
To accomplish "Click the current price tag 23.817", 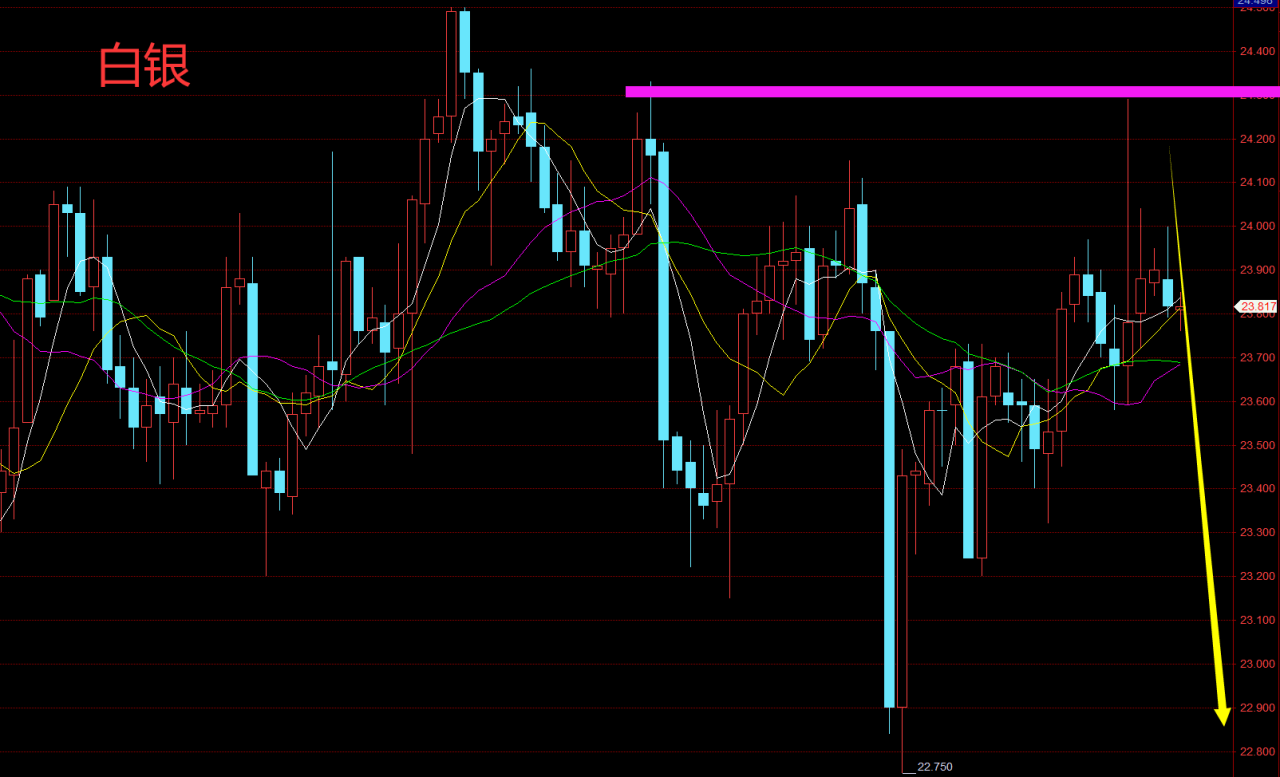I will [x=1258, y=307].
